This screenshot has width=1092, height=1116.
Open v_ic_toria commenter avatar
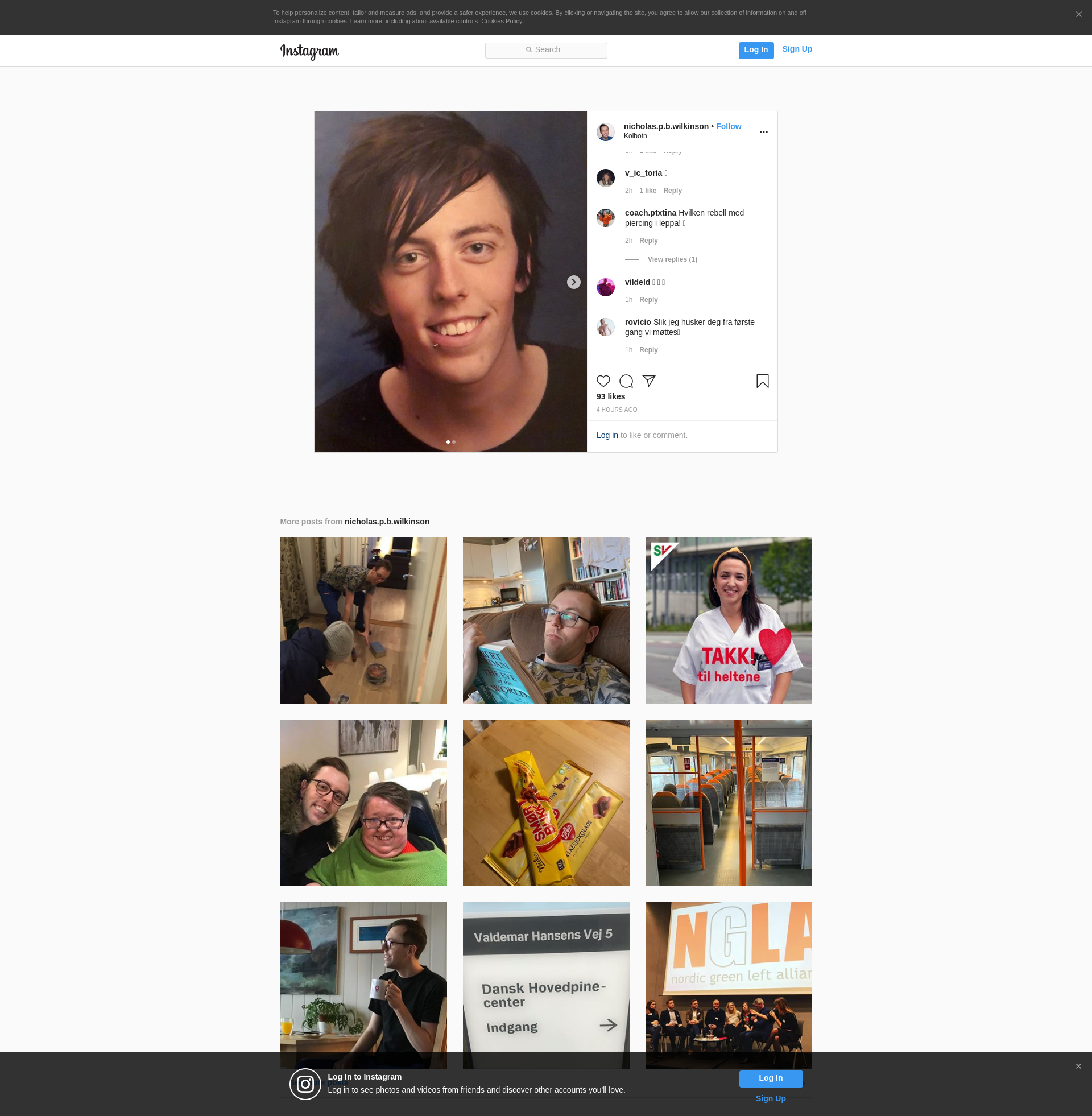pyautogui.click(x=605, y=178)
